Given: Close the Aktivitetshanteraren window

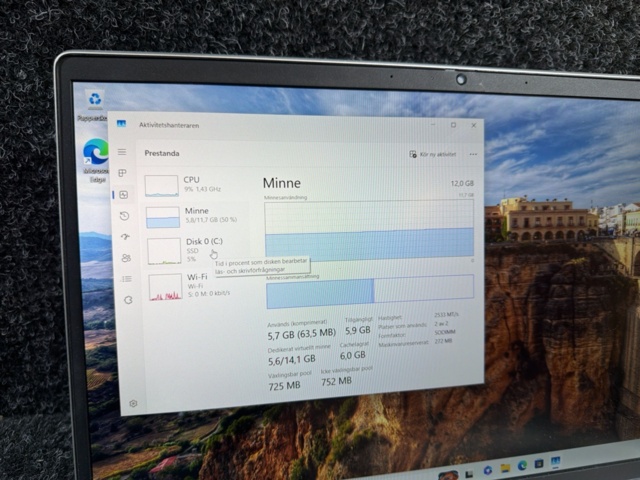Looking at the screenshot, I should point(474,125).
